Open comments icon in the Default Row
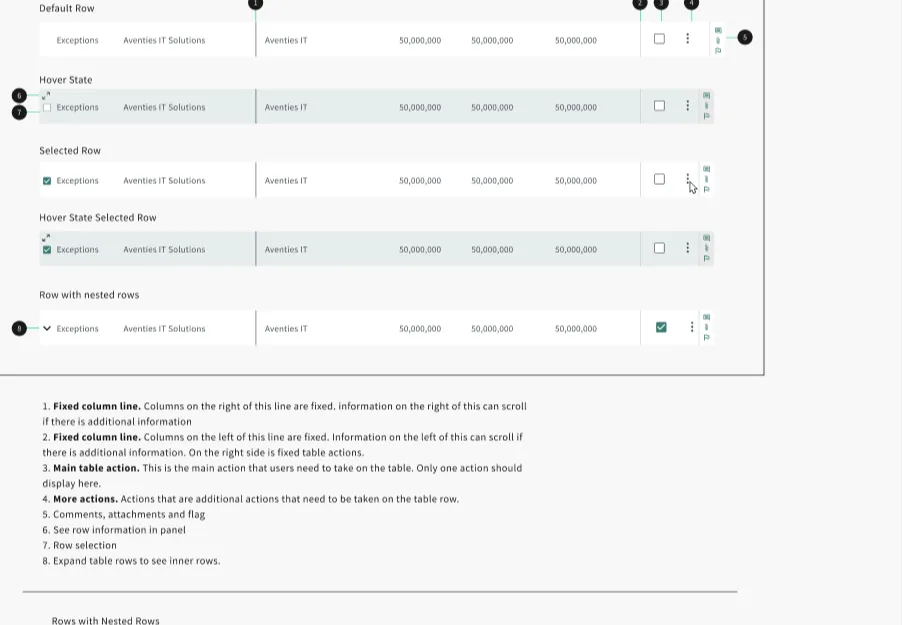Image resolution: width=902 pixels, height=625 pixels. coord(718,30)
